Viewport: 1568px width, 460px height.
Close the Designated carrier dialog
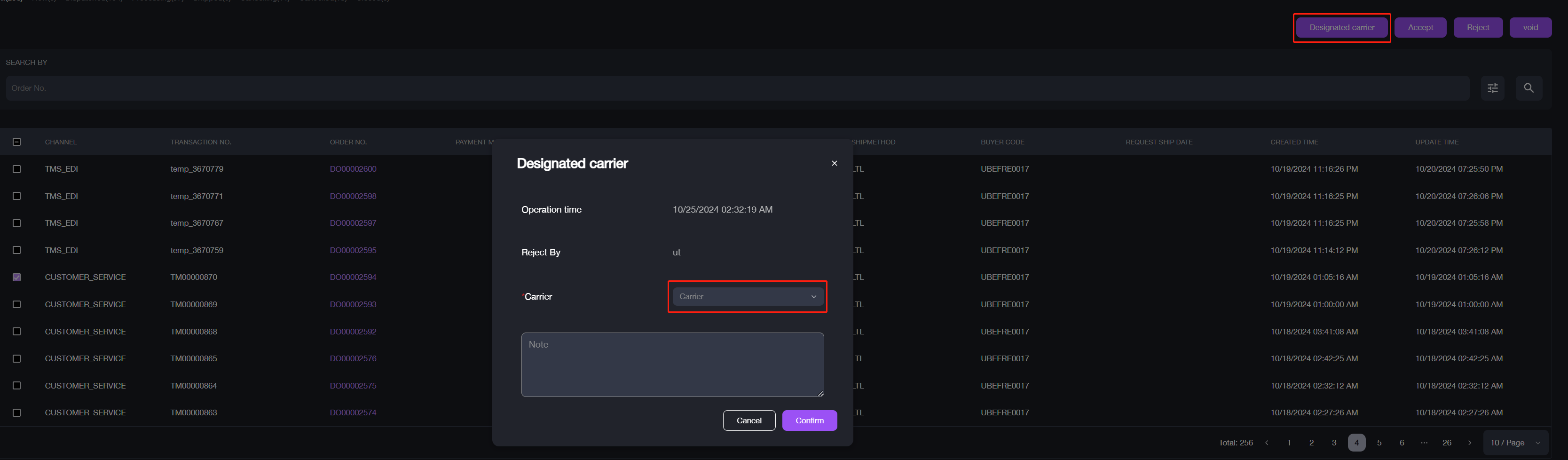tap(834, 163)
